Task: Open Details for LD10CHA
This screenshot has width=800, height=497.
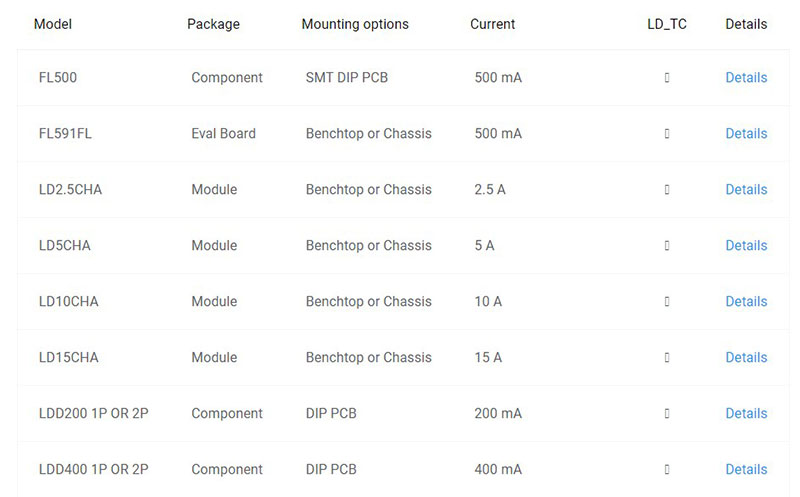Action: (746, 302)
